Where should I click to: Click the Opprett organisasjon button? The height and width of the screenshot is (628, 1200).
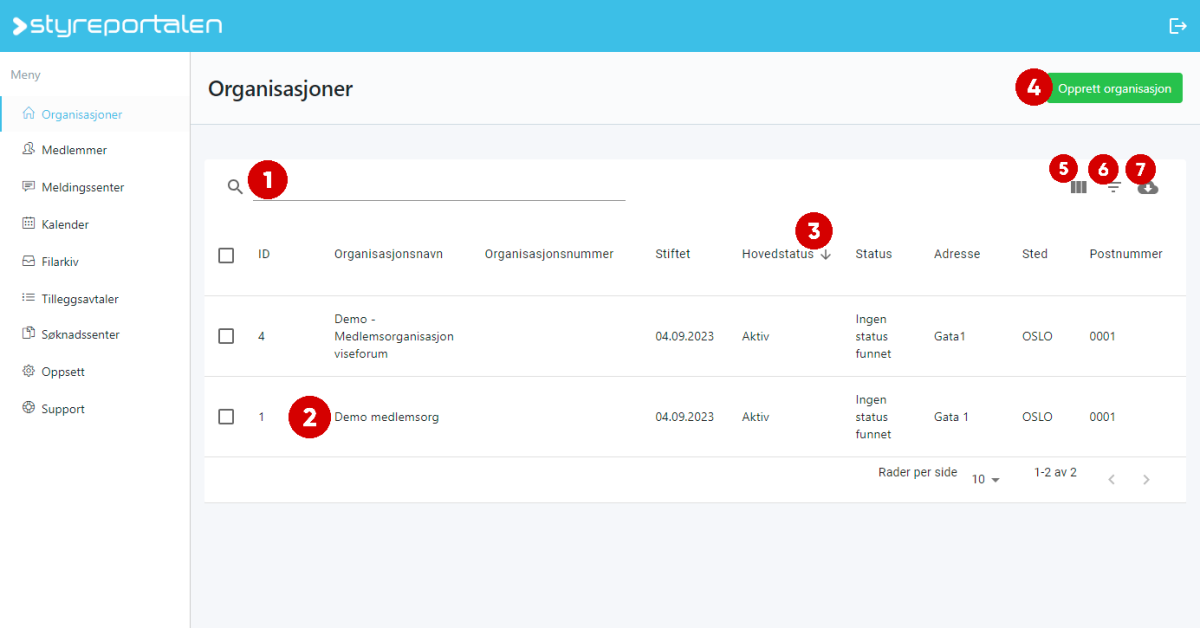point(1114,88)
